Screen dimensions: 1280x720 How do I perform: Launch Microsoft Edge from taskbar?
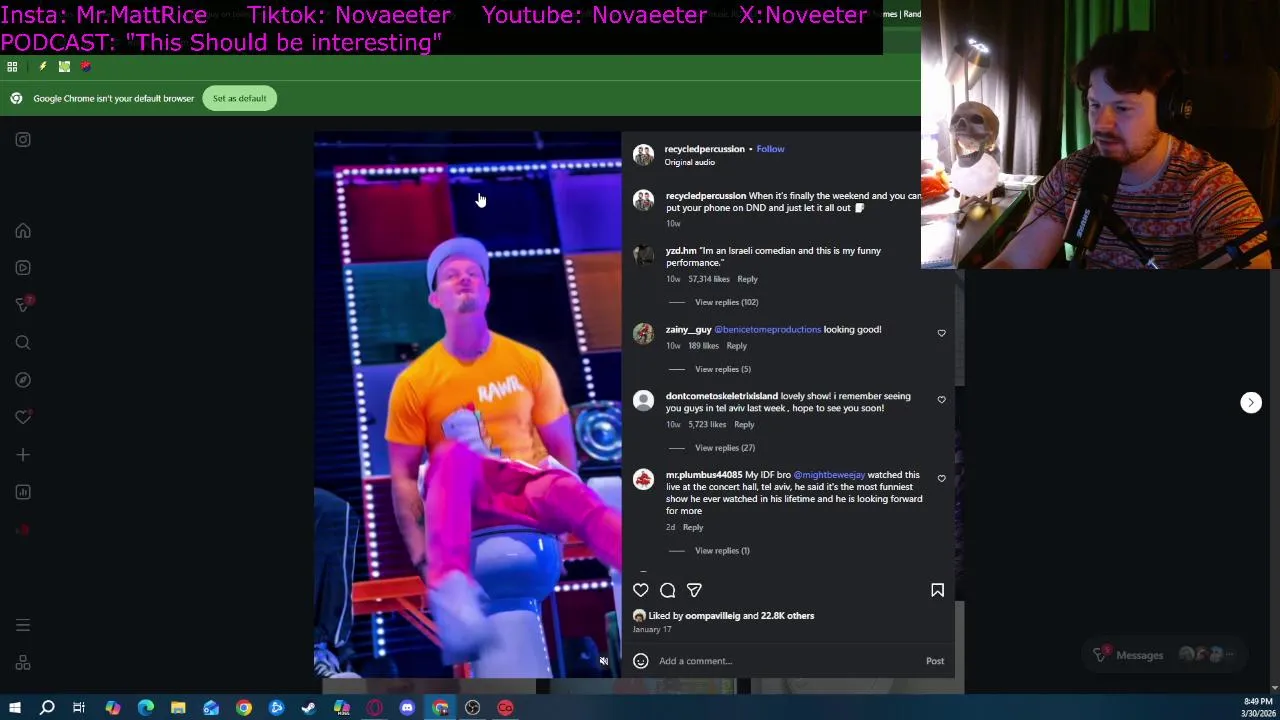[x=146, y=708]
